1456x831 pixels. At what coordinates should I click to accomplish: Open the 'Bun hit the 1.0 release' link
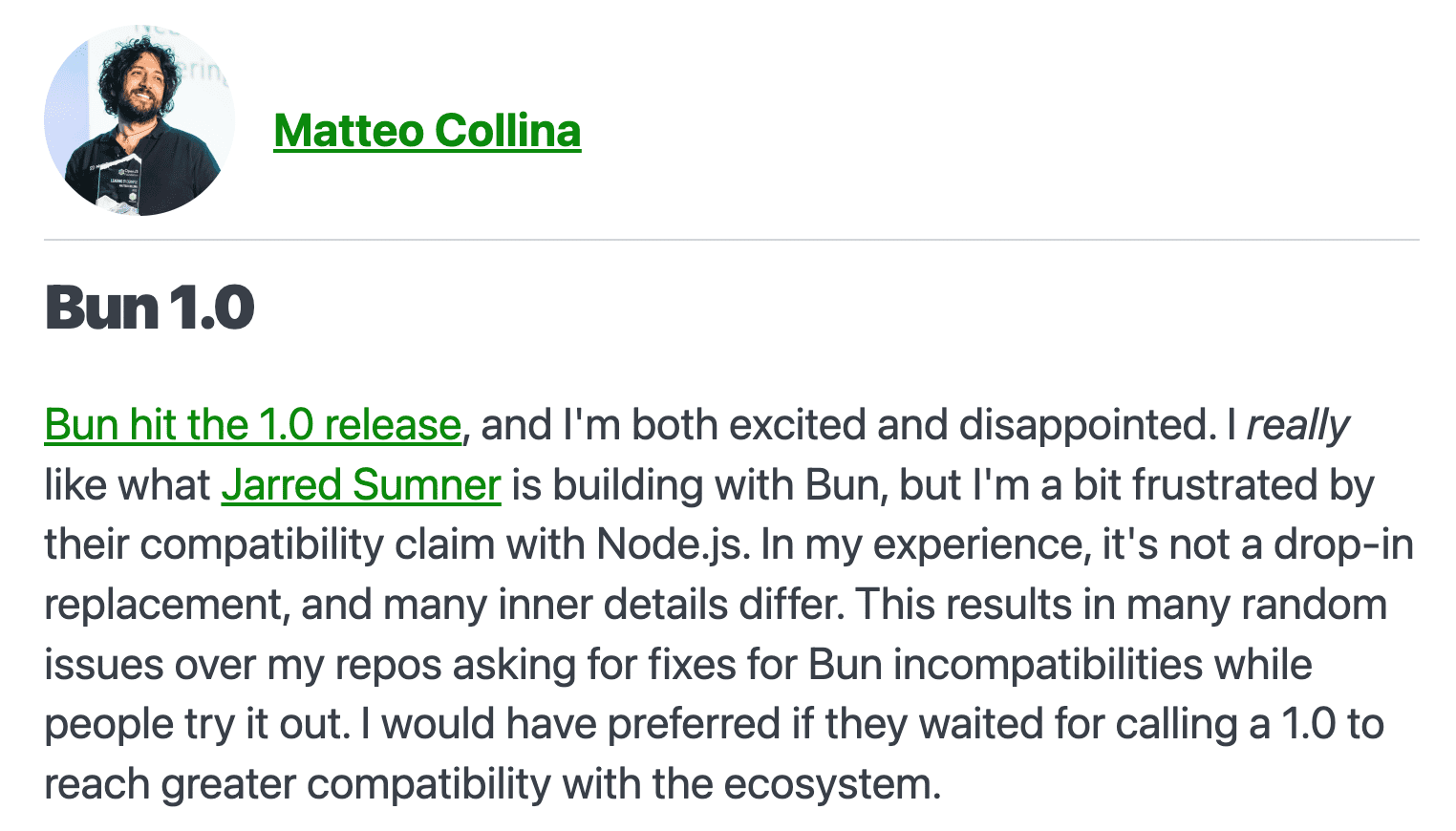click(x=253, y=425)
